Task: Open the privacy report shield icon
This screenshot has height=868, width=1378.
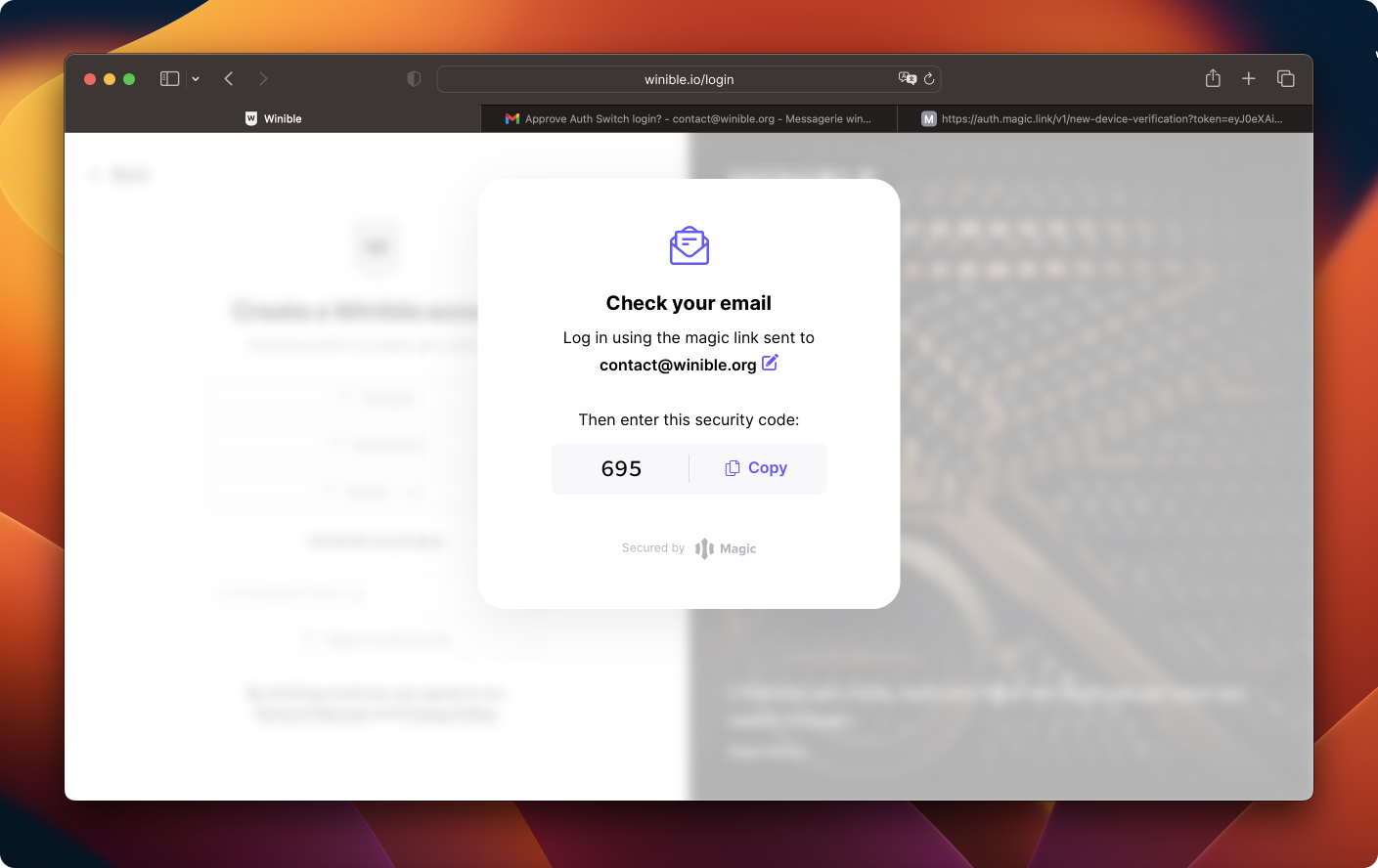Action: [x=414, y=79]
